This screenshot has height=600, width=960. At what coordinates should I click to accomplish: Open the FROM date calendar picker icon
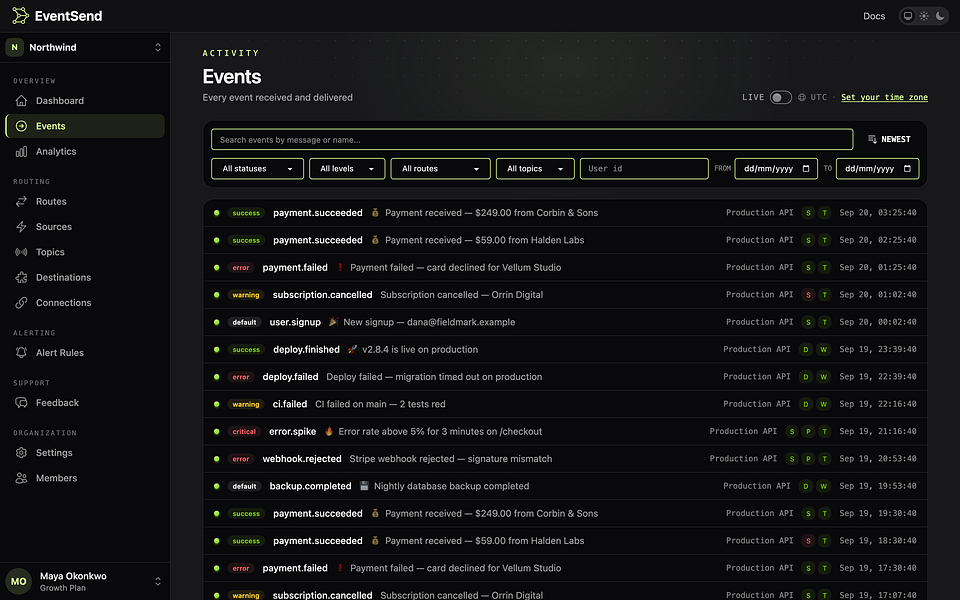pos(806,168)
